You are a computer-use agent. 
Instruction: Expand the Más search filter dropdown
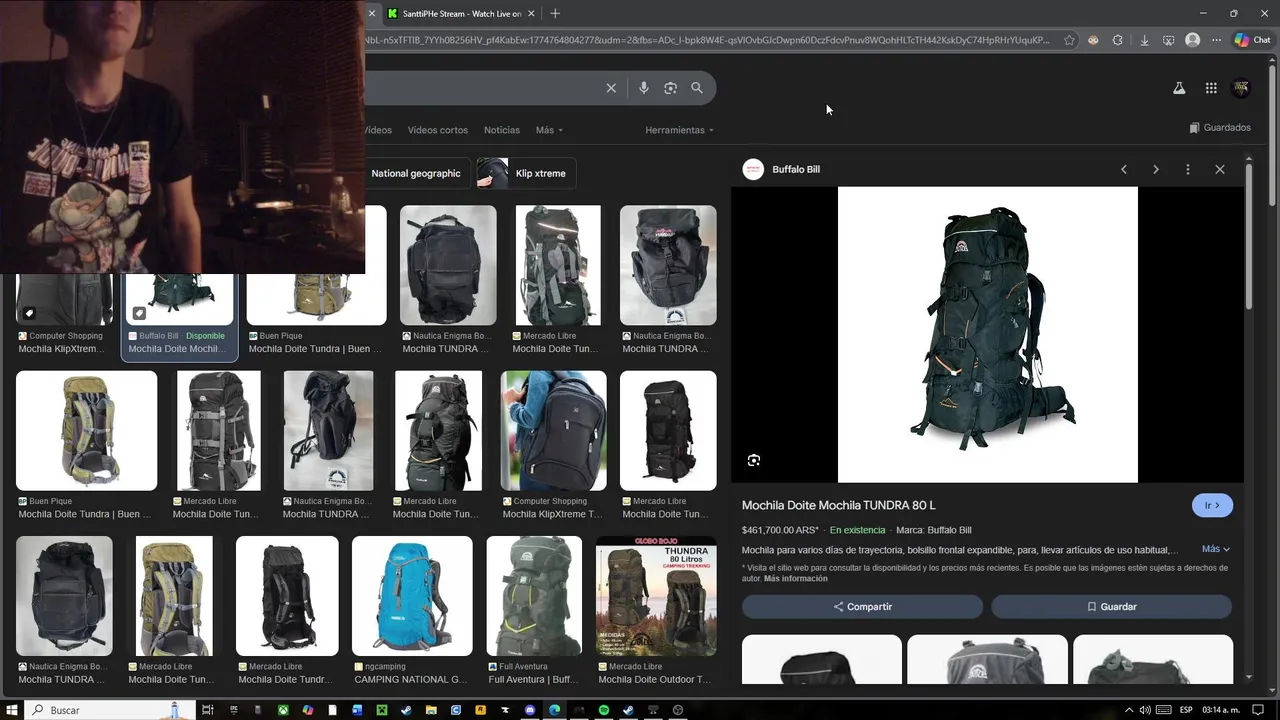549,130
